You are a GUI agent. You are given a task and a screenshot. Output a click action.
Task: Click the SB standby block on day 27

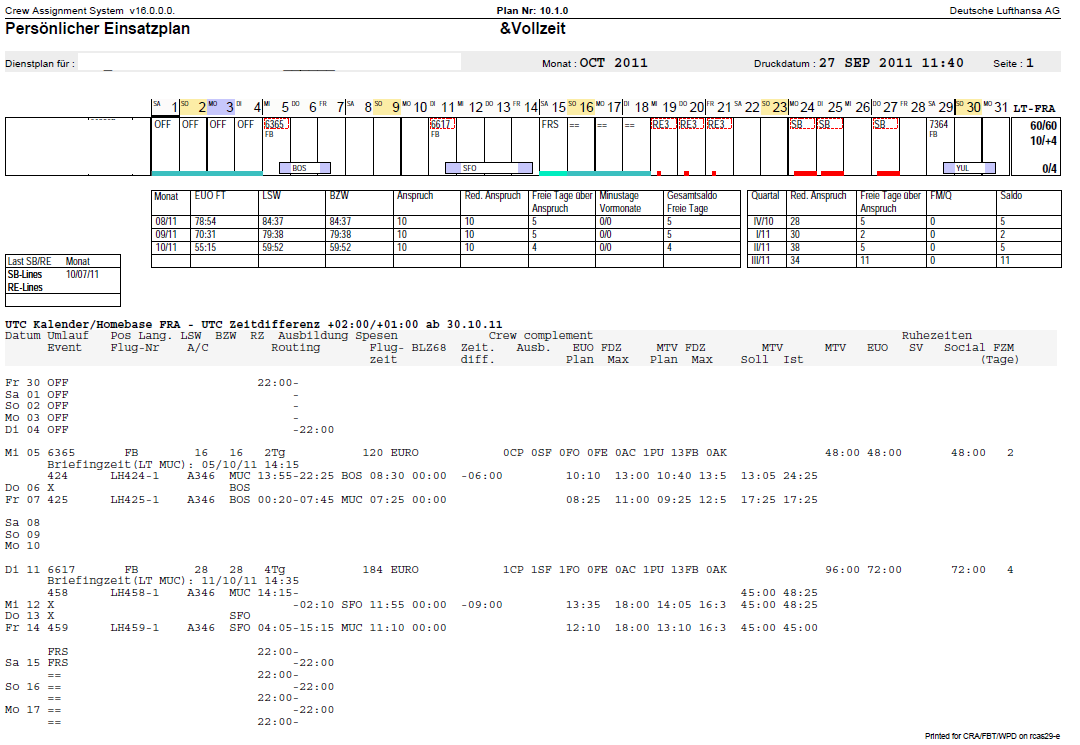click(884, 125)
